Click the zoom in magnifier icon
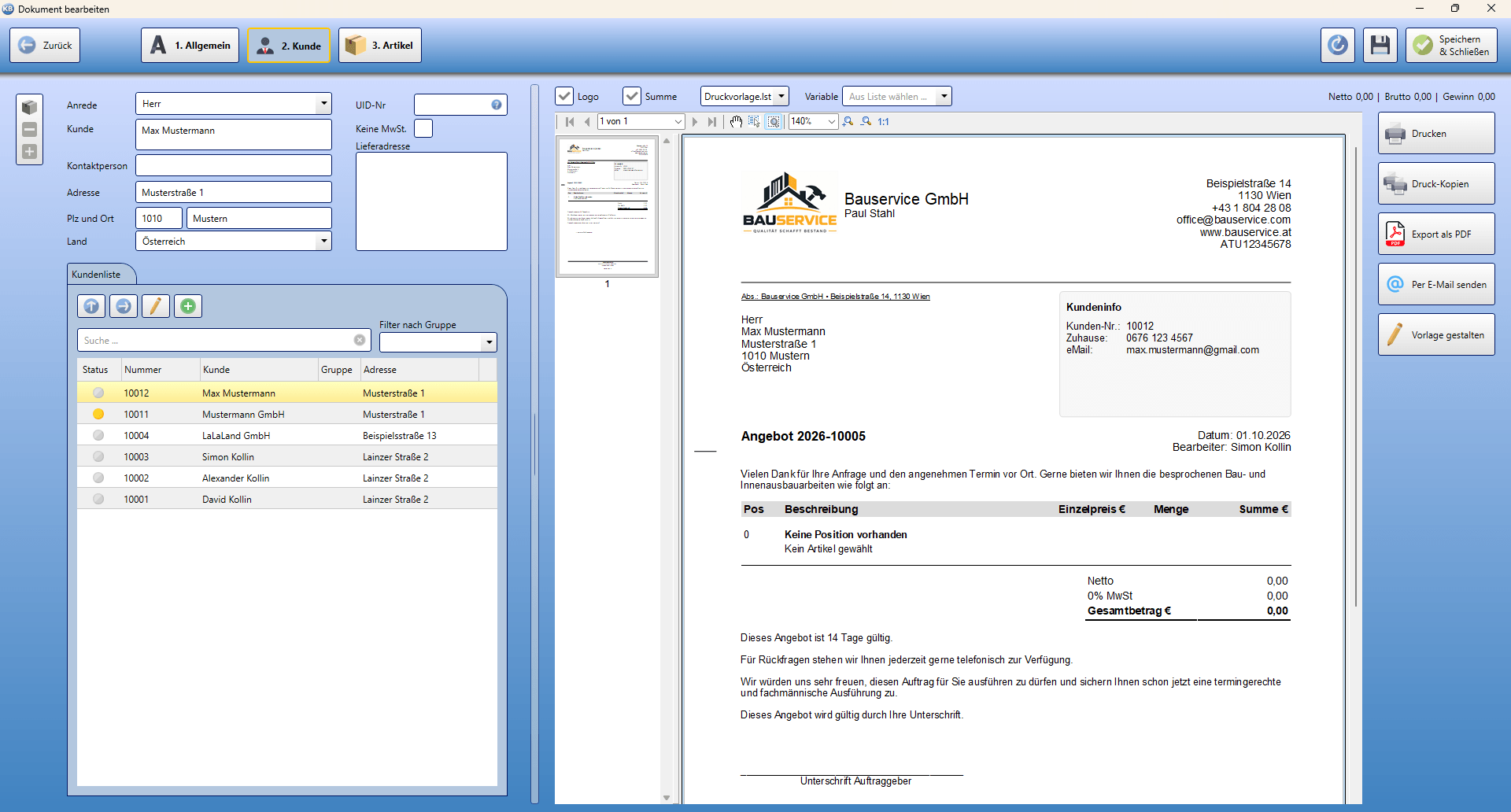This screenshot has height=812, width=1511. (x=848, y=121)
